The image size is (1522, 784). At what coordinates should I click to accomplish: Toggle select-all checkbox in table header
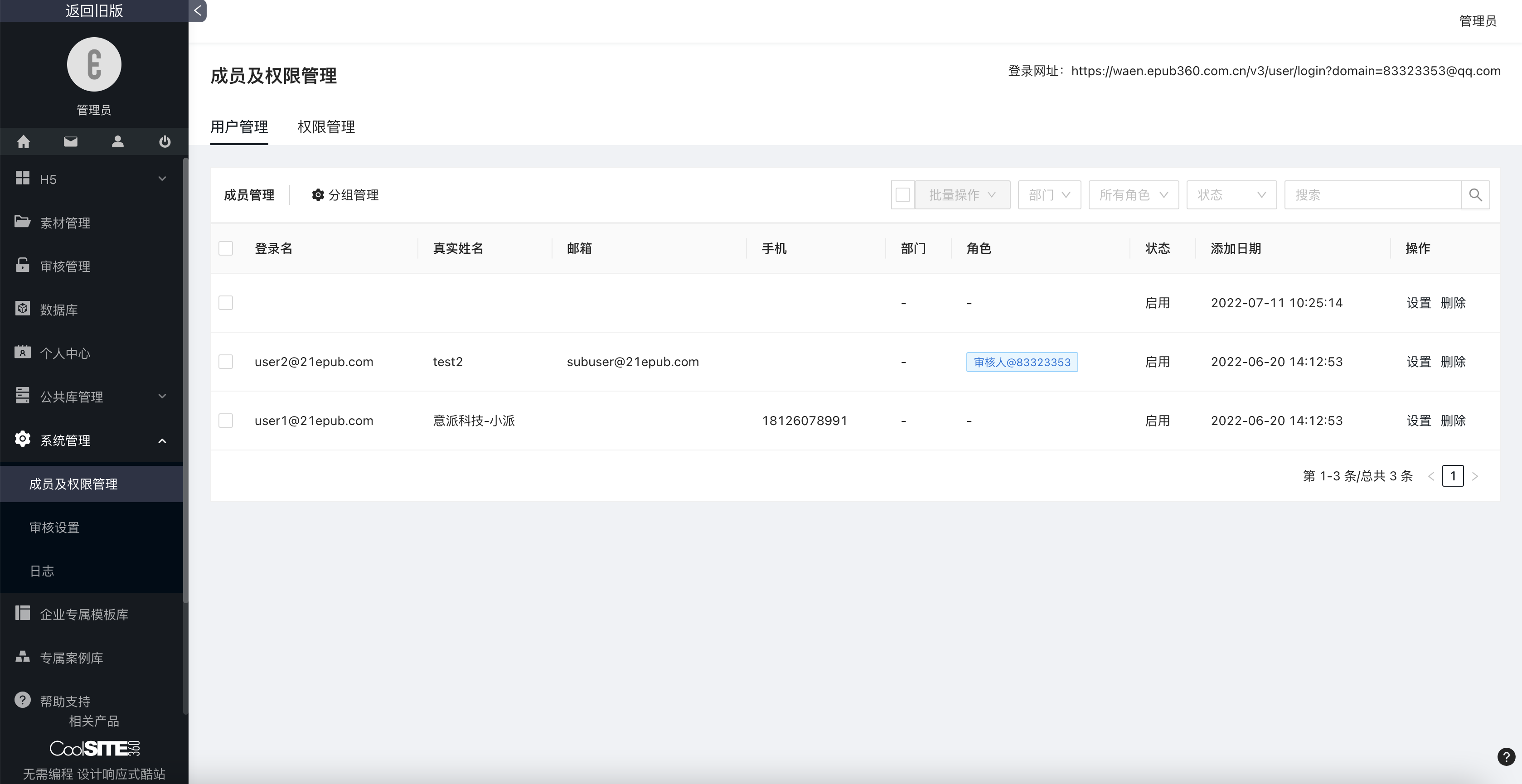click(226, 248)
